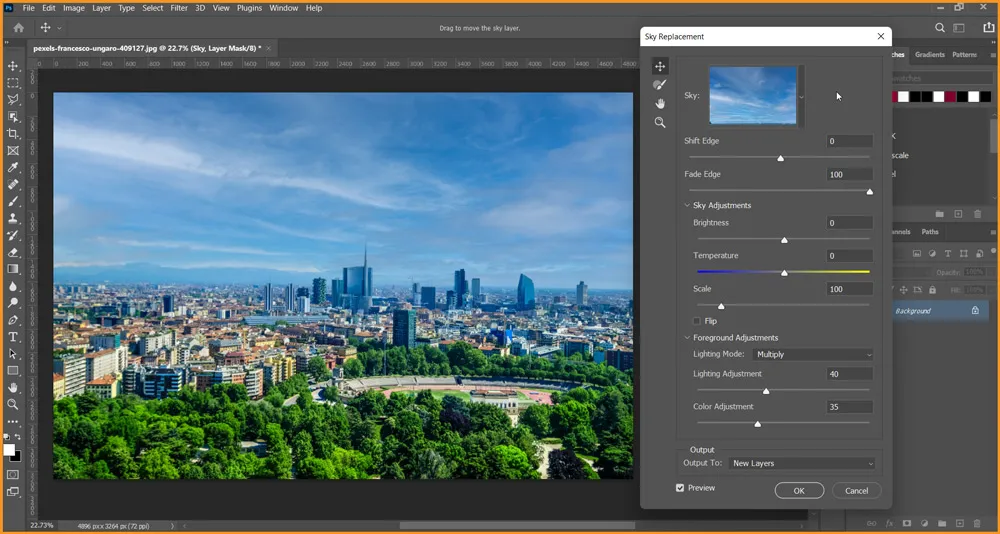Viewport: 1000px width, 534px height.
Task: Select the Frame tool
Action: point(13,151)
